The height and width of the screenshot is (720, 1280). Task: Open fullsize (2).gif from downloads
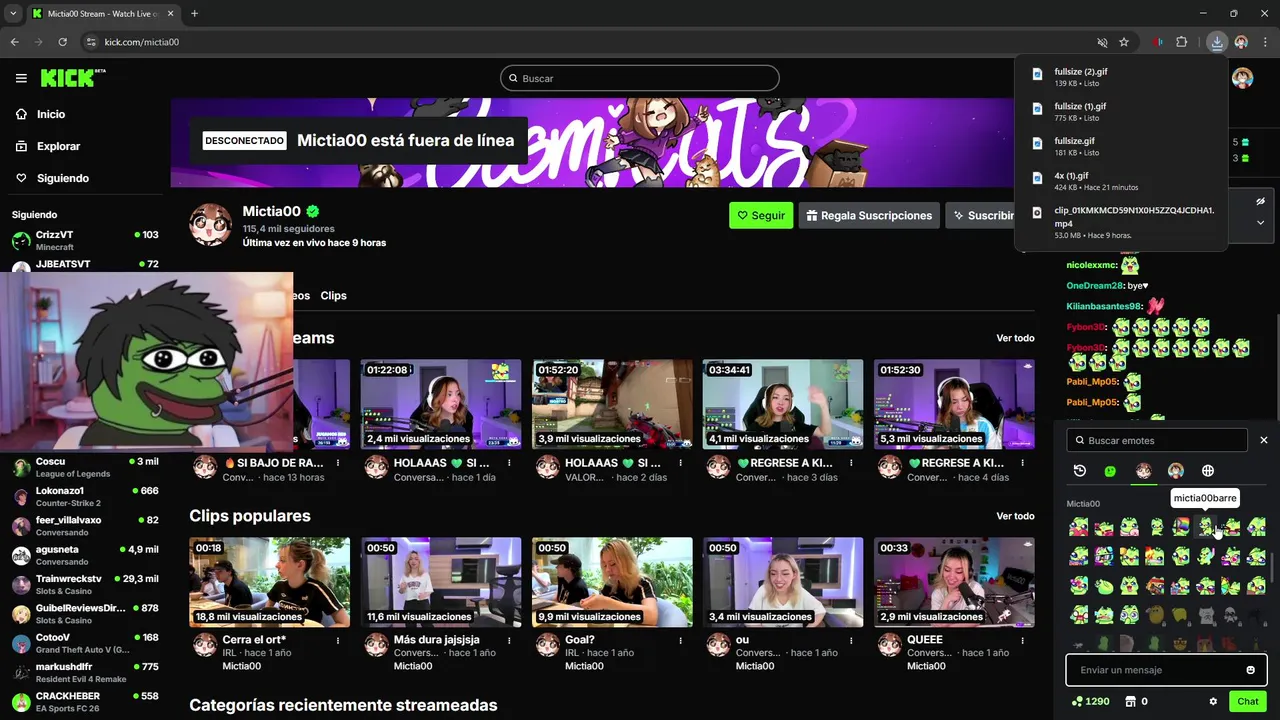coord(1080,72)
